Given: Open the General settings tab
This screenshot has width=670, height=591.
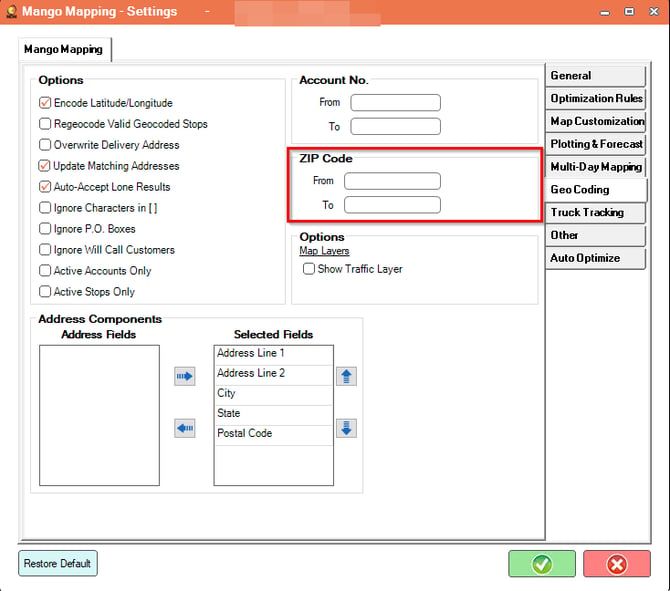Looking at the screenshot, I should point(595,76).
